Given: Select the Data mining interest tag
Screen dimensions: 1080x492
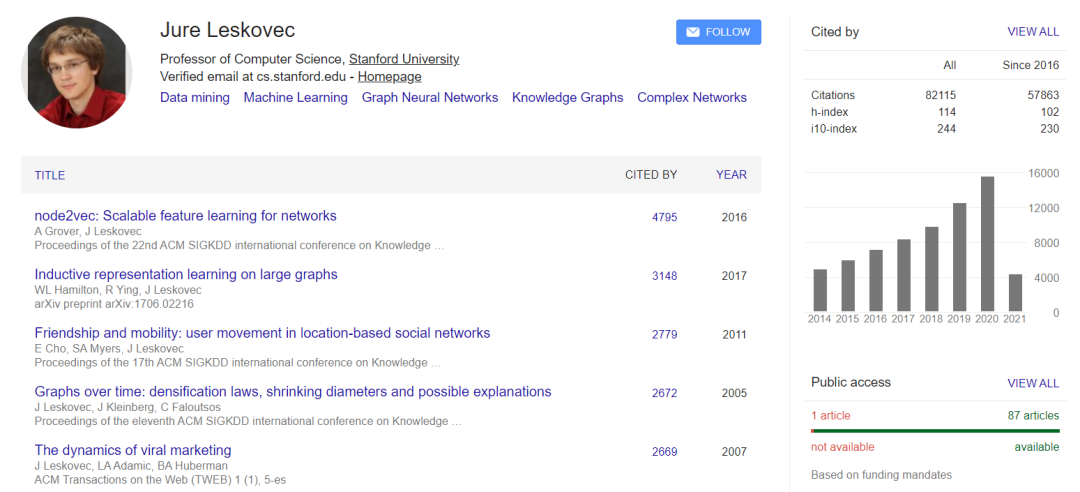Looking at the screenshot, I should click(x=195, y=98).
